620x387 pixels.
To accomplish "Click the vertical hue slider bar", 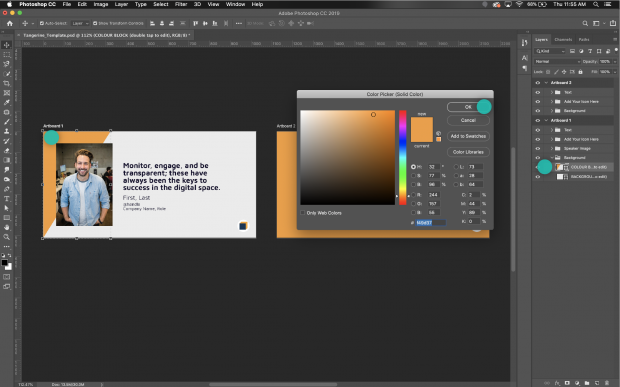I will click(x=403, y=157).
